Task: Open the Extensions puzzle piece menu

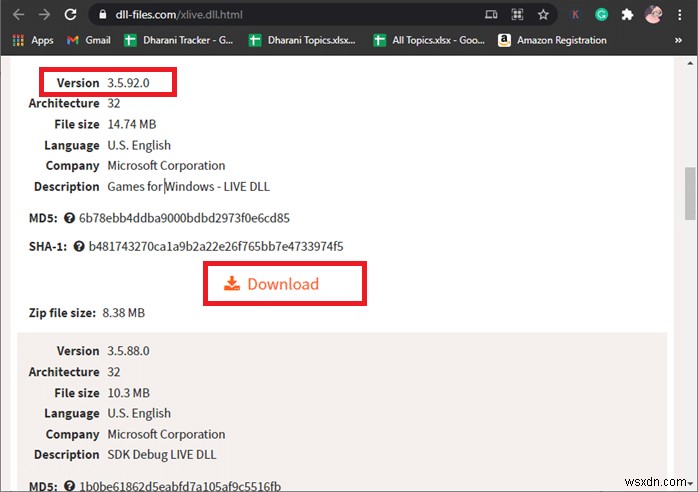Action: click(627, 15)
